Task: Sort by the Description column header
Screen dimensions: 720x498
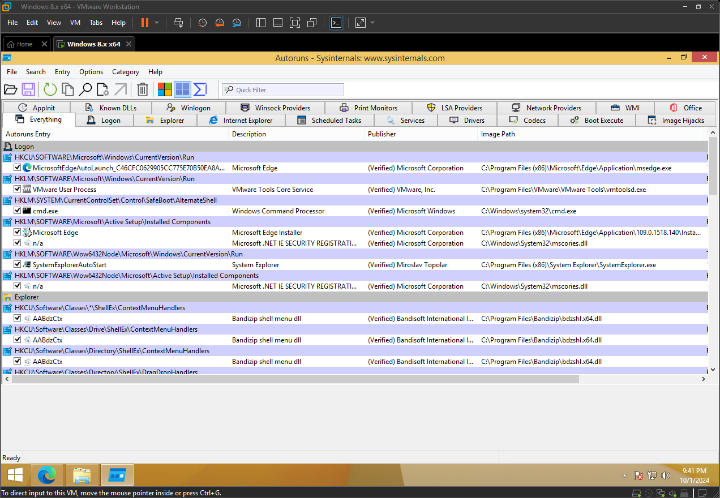Action: coord(297,134)
